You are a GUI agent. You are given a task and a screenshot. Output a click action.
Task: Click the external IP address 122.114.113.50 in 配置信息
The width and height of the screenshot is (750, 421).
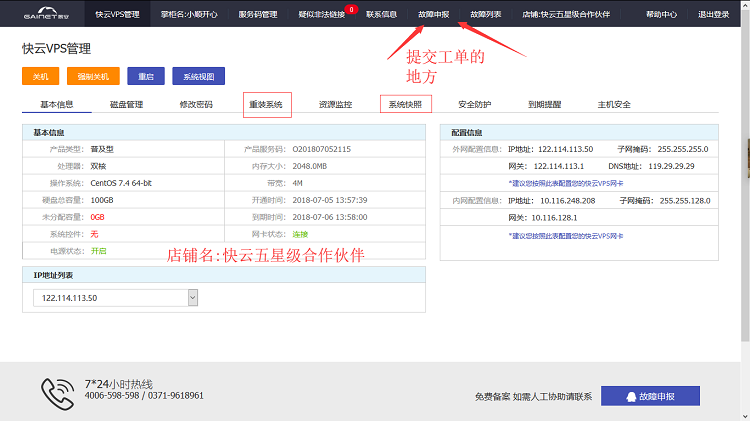coord(565,149)
